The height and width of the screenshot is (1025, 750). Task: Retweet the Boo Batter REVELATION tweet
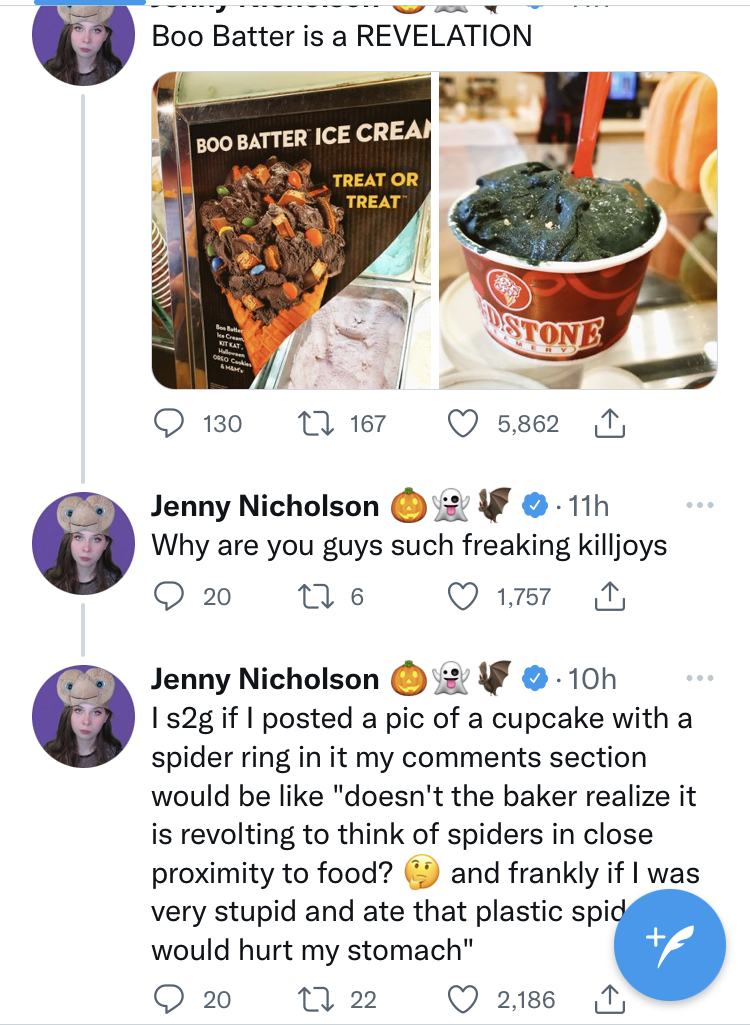316,424
